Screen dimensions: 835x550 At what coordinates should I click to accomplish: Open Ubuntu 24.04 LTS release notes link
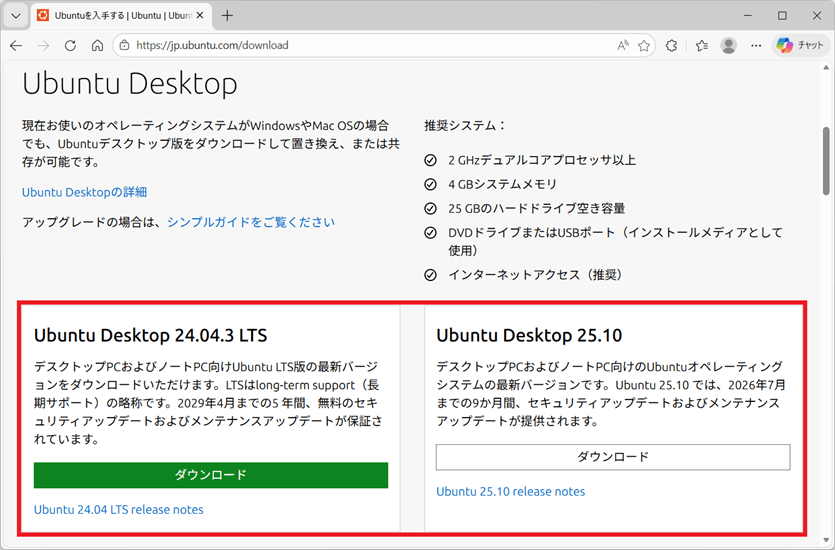click(119, 510)
